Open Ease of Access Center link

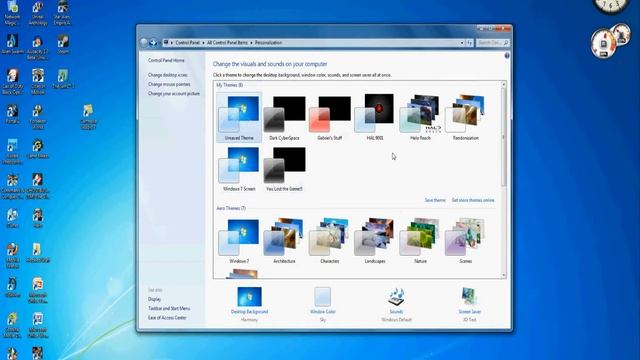pyautogui.click(x=167, y=318)
